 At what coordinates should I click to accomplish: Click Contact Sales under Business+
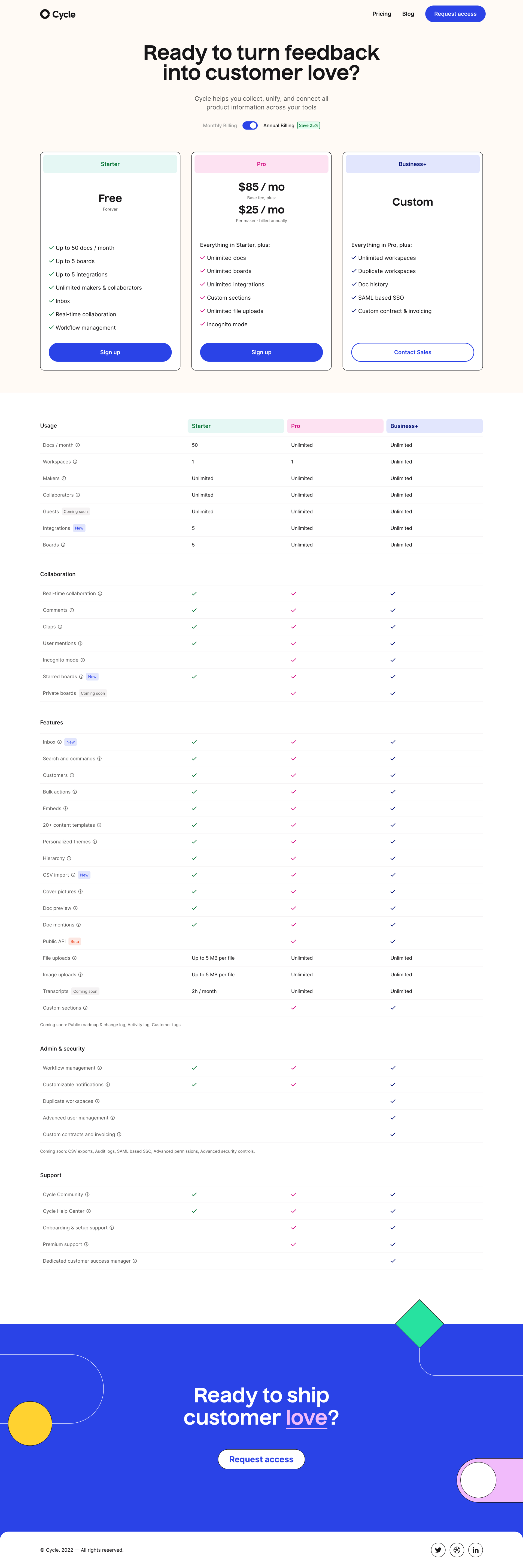tap(412, 352)
